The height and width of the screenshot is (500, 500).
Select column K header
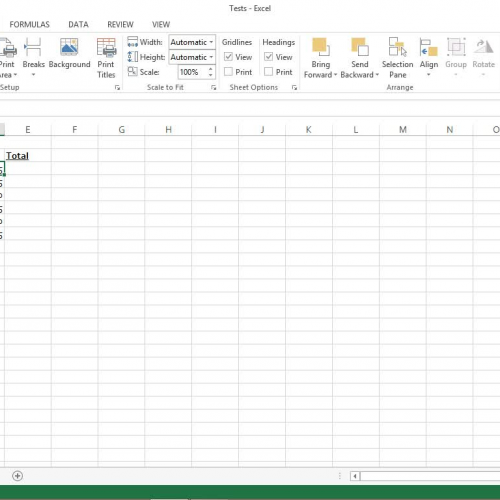click(x=309, y=130)
